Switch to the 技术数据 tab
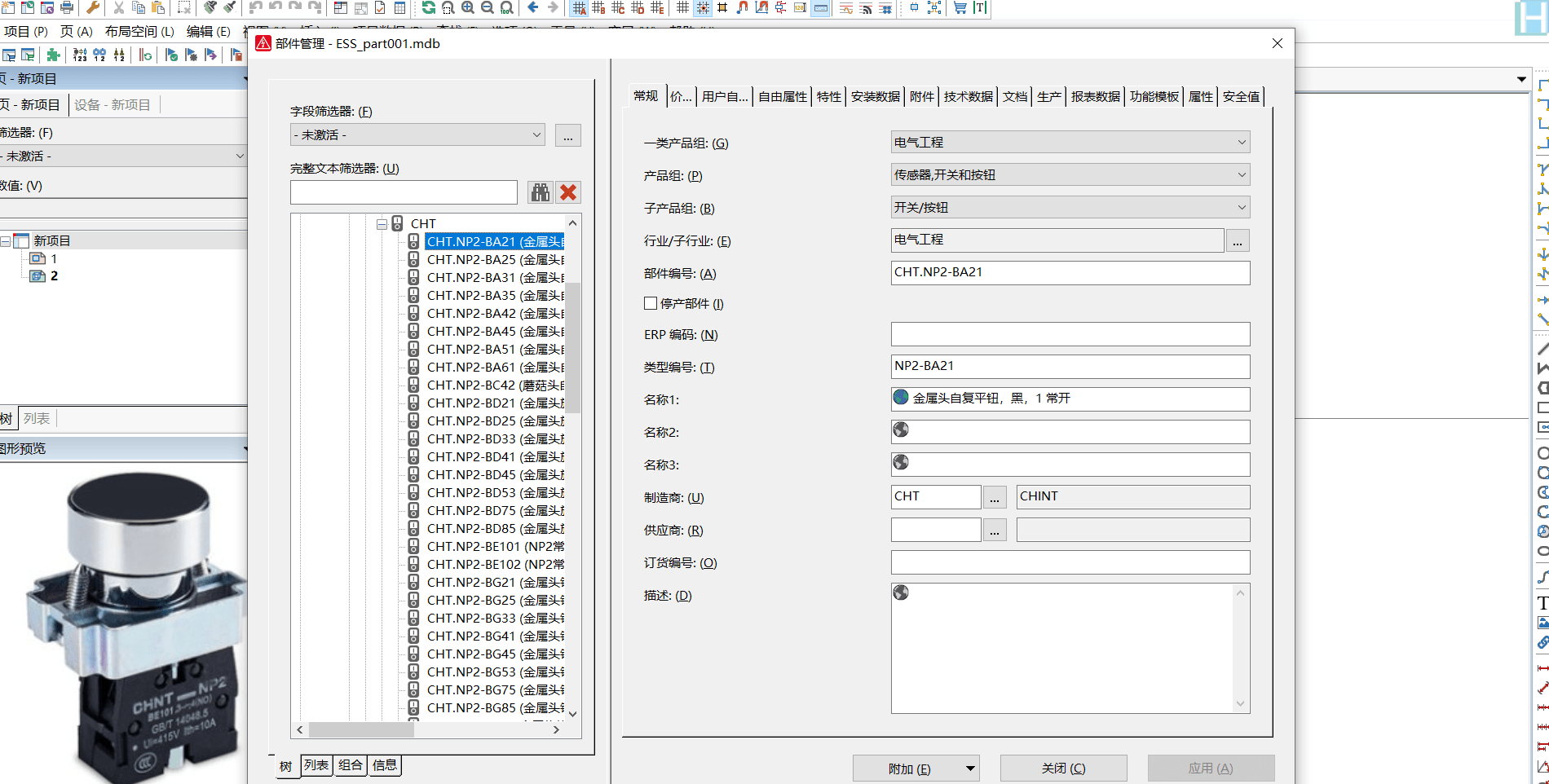Screen dimensions: 1549x784 click(x=967, y=95)
